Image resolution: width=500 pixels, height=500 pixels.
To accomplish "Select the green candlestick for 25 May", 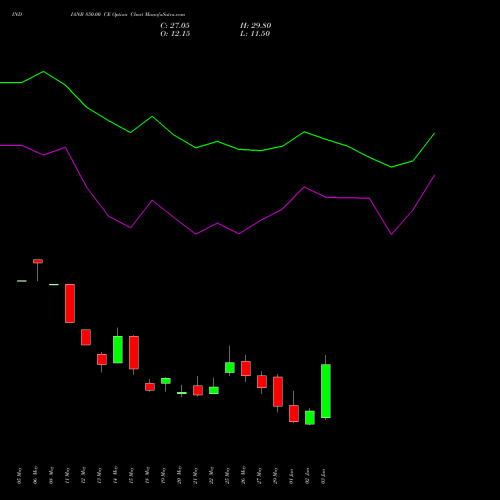I will tap(230, 367).
